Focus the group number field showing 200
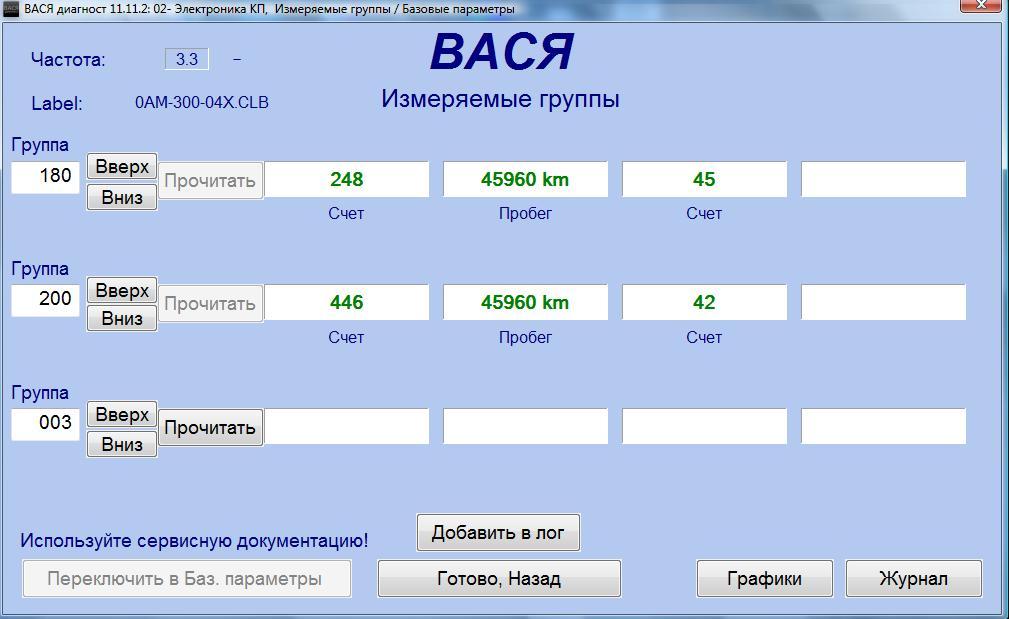Viewport: 1009px width, 619px height. pos(45,300)
